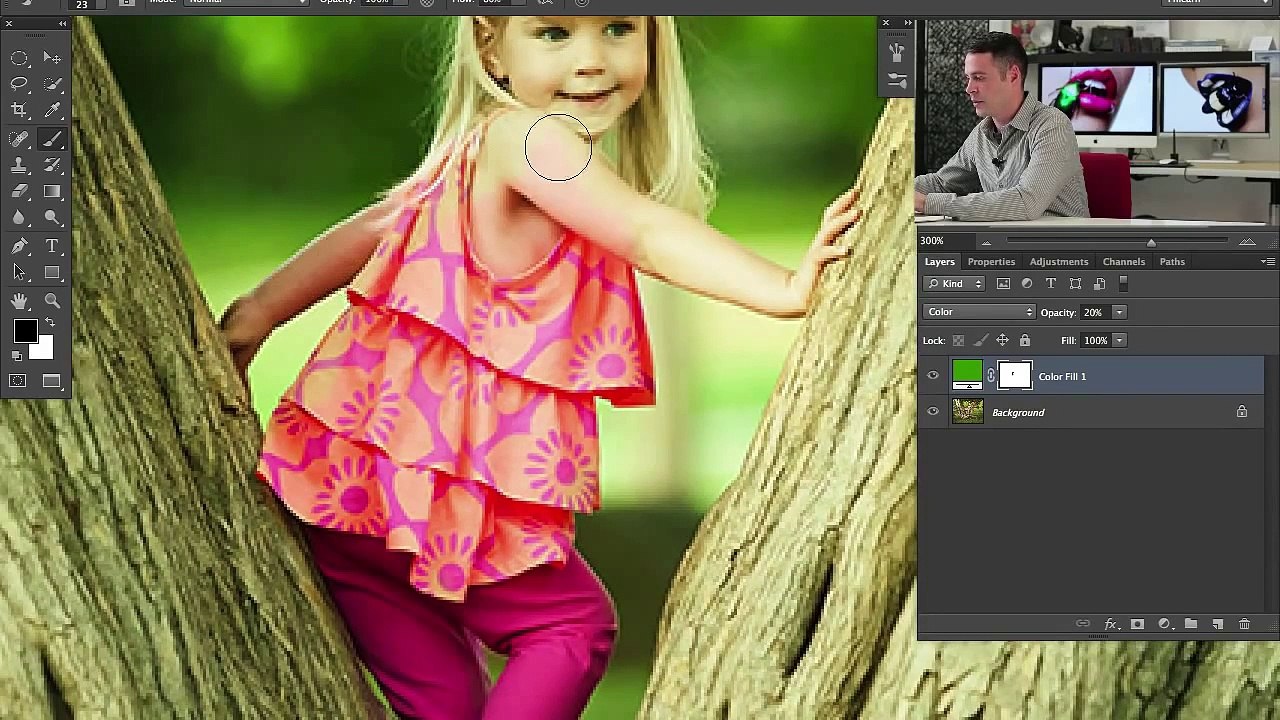Change the screen mode
The height and width of the screenshot is (720, 1280).
pos(52,381)
